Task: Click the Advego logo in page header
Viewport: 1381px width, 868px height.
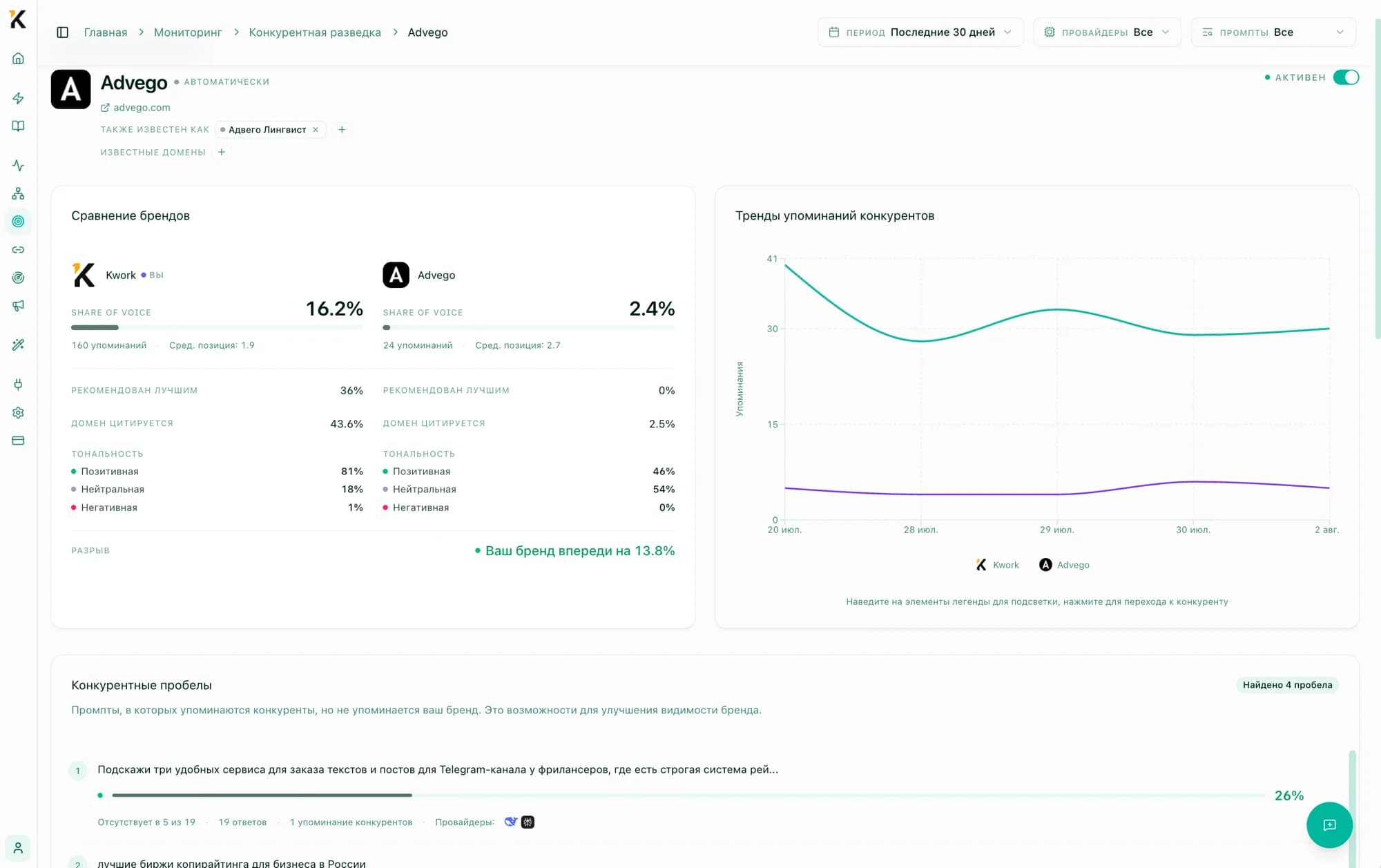Action: [71, 90]
